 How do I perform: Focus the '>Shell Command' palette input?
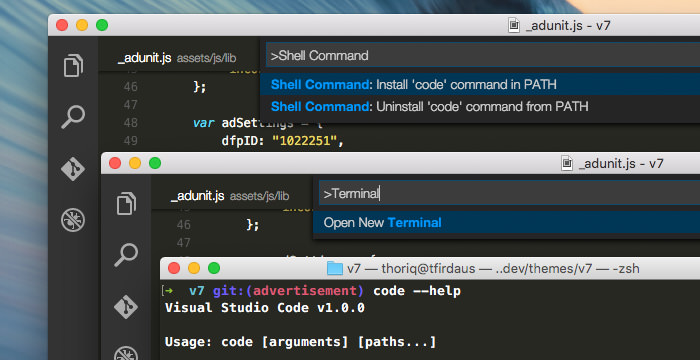tap(483, 55)
